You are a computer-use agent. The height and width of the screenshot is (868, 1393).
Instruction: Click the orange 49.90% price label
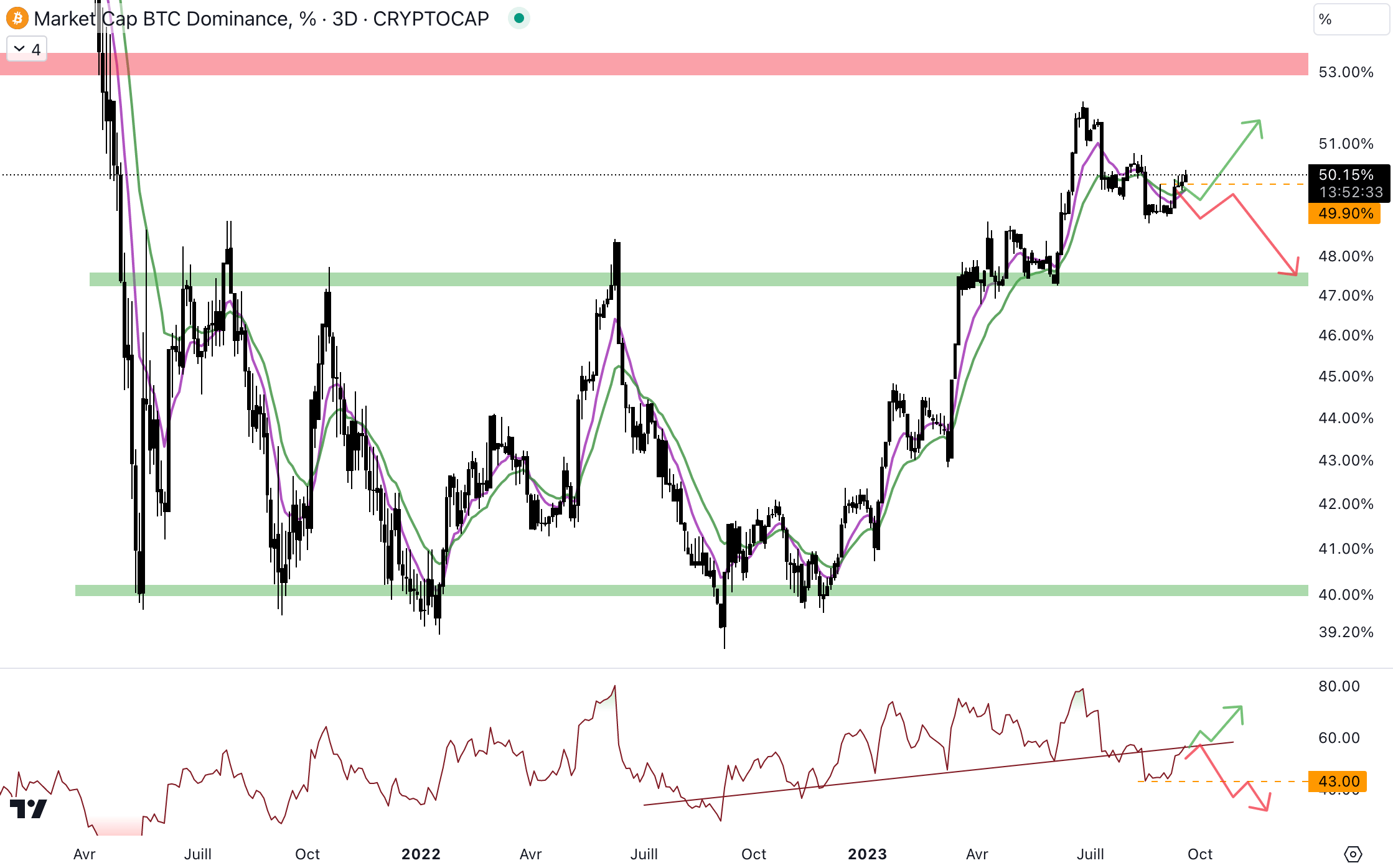pyautogui.click(x=1344, y=213)
